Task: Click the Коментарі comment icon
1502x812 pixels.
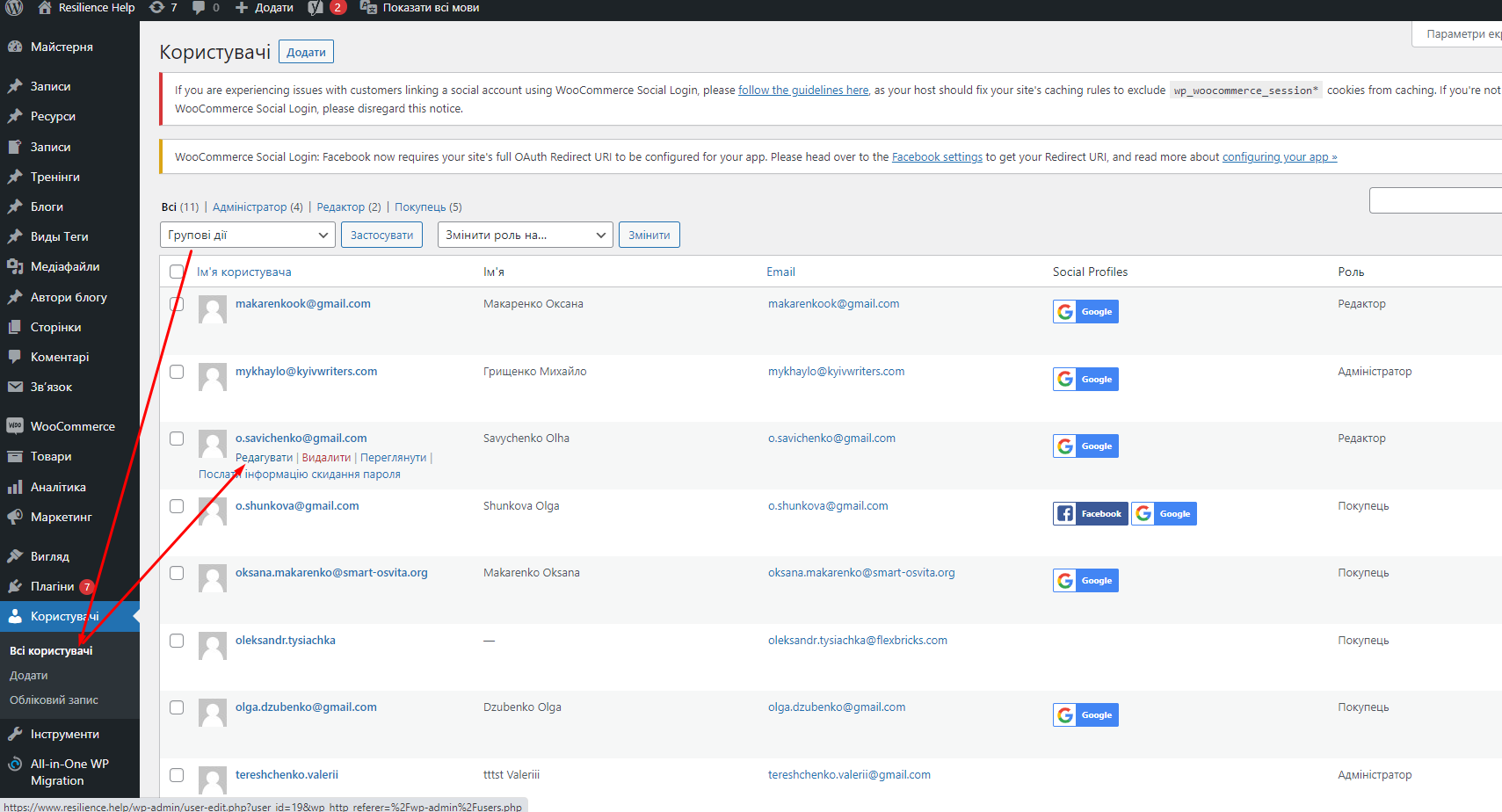Action: (15, 357)
